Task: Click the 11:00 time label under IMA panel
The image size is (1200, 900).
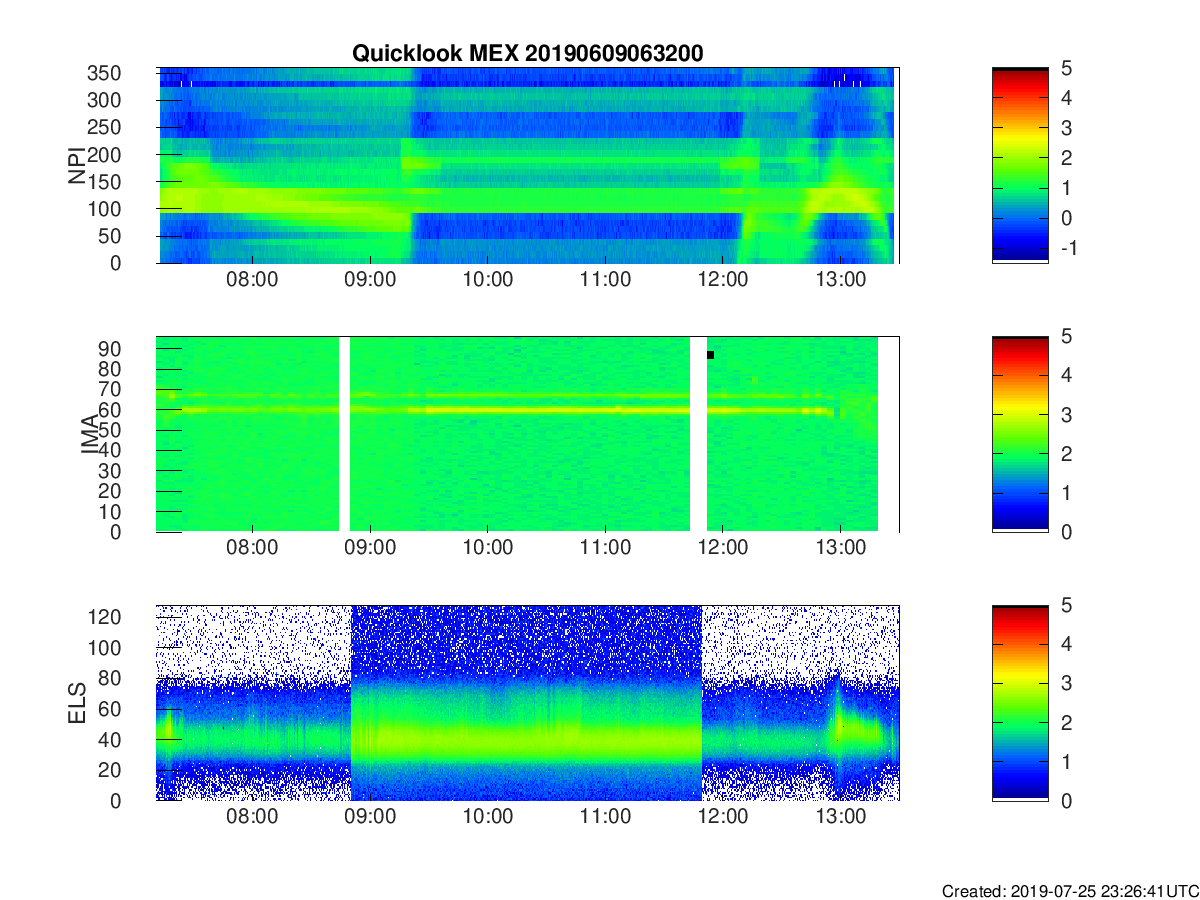Action: [x=605, y=550]
